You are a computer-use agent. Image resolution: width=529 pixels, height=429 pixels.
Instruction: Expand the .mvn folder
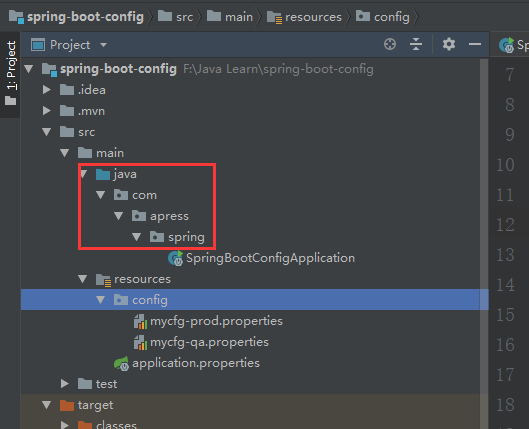click(x=47, y=111)
